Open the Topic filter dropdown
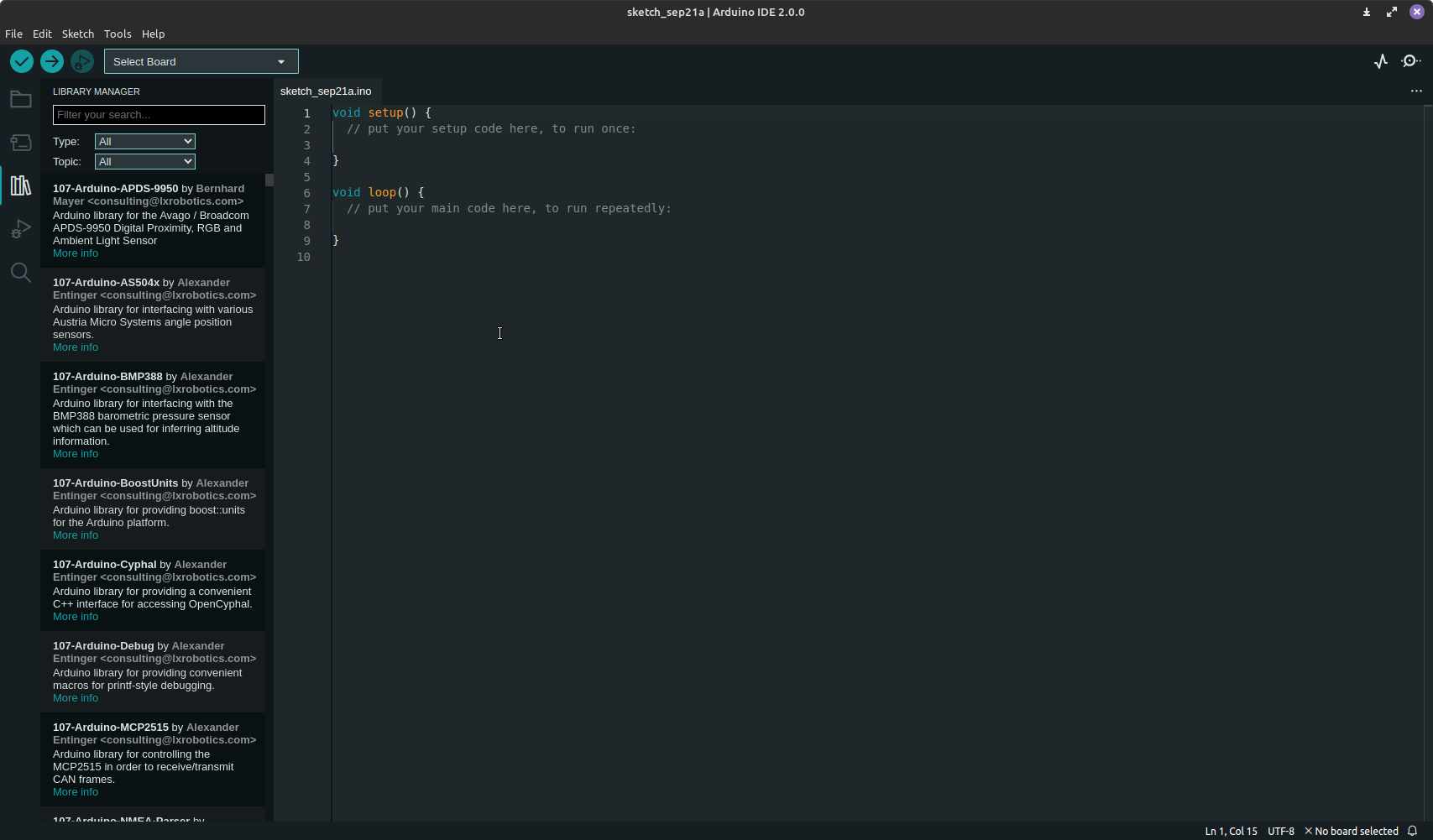This screenshot has width=1433, height=840. [145, 161]
